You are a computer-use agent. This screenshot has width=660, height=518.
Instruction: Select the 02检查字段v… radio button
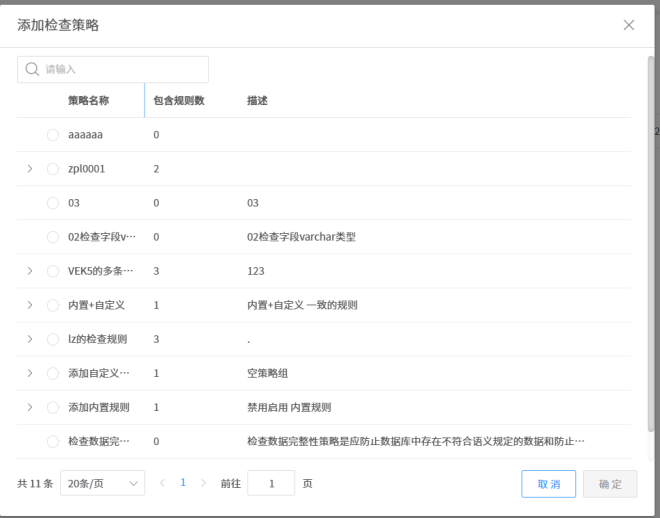53,237
